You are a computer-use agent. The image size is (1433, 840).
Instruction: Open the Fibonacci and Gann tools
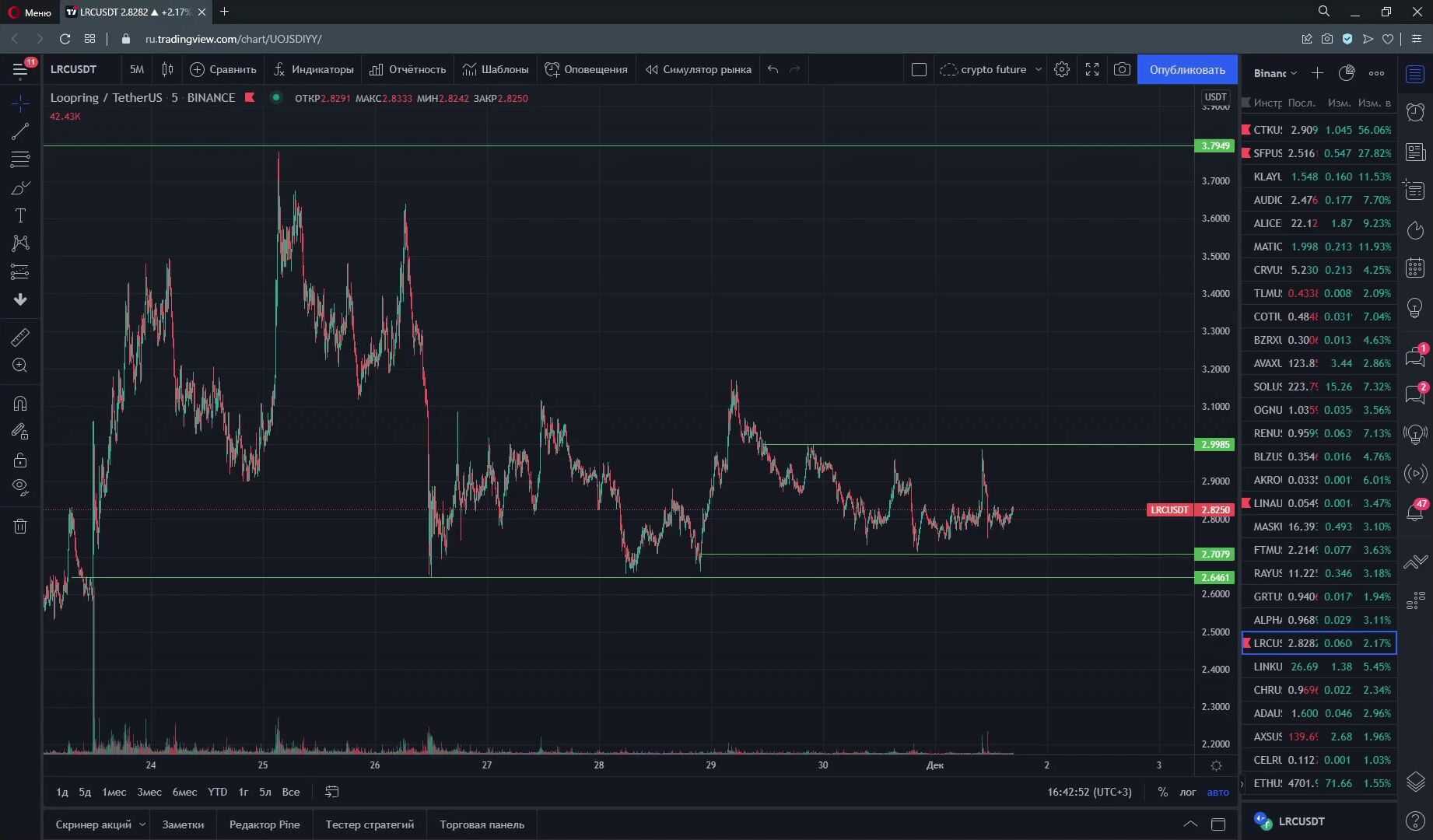tap(20, 159)
